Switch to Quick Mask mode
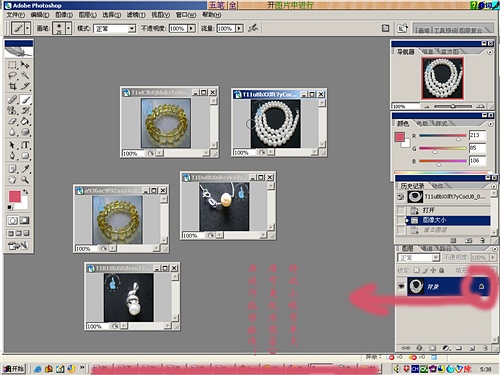 [24, 220]
